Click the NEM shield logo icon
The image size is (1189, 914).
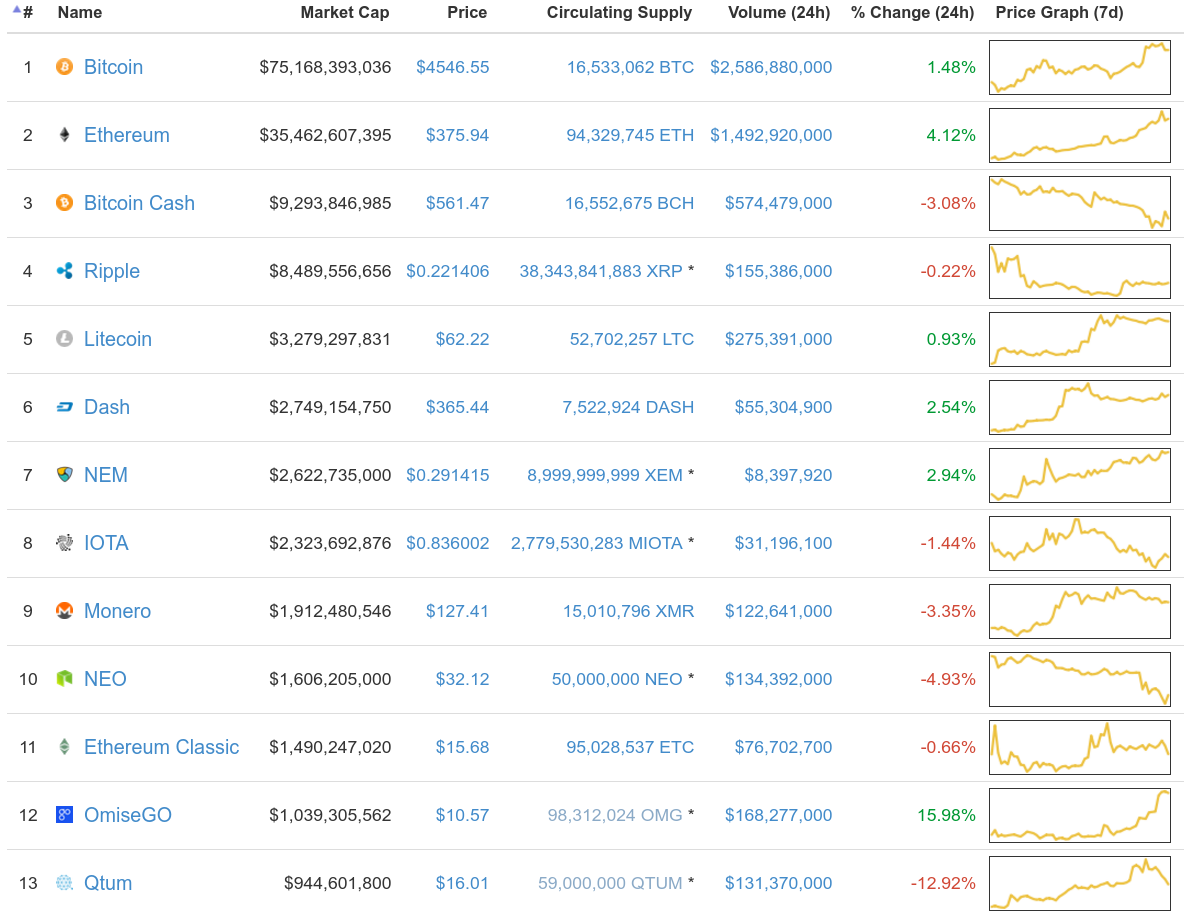pyautogui.click(x=64, y=475)
